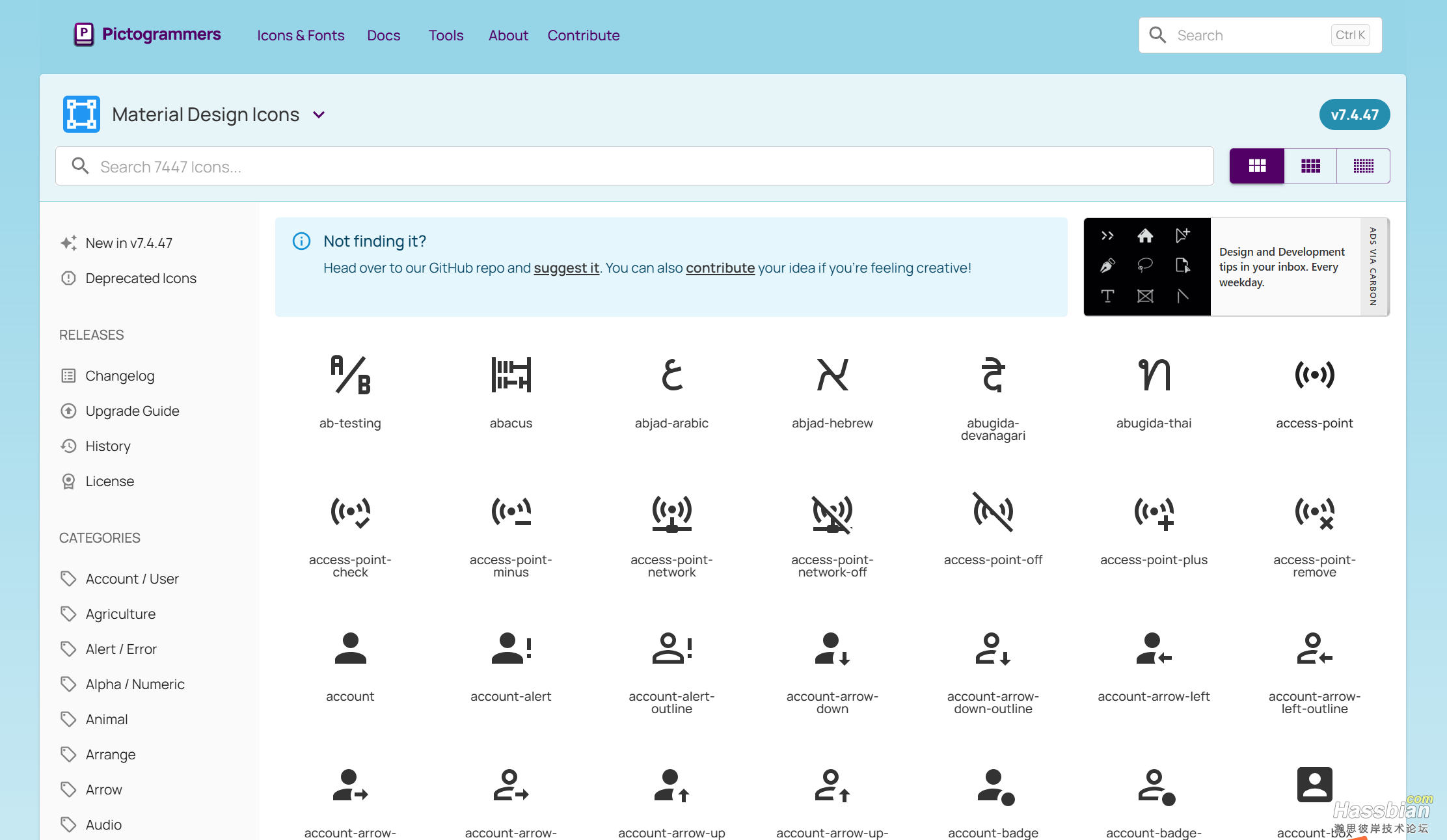
Task: Open the account-alert-outline icon
Action: click(671, 649)
